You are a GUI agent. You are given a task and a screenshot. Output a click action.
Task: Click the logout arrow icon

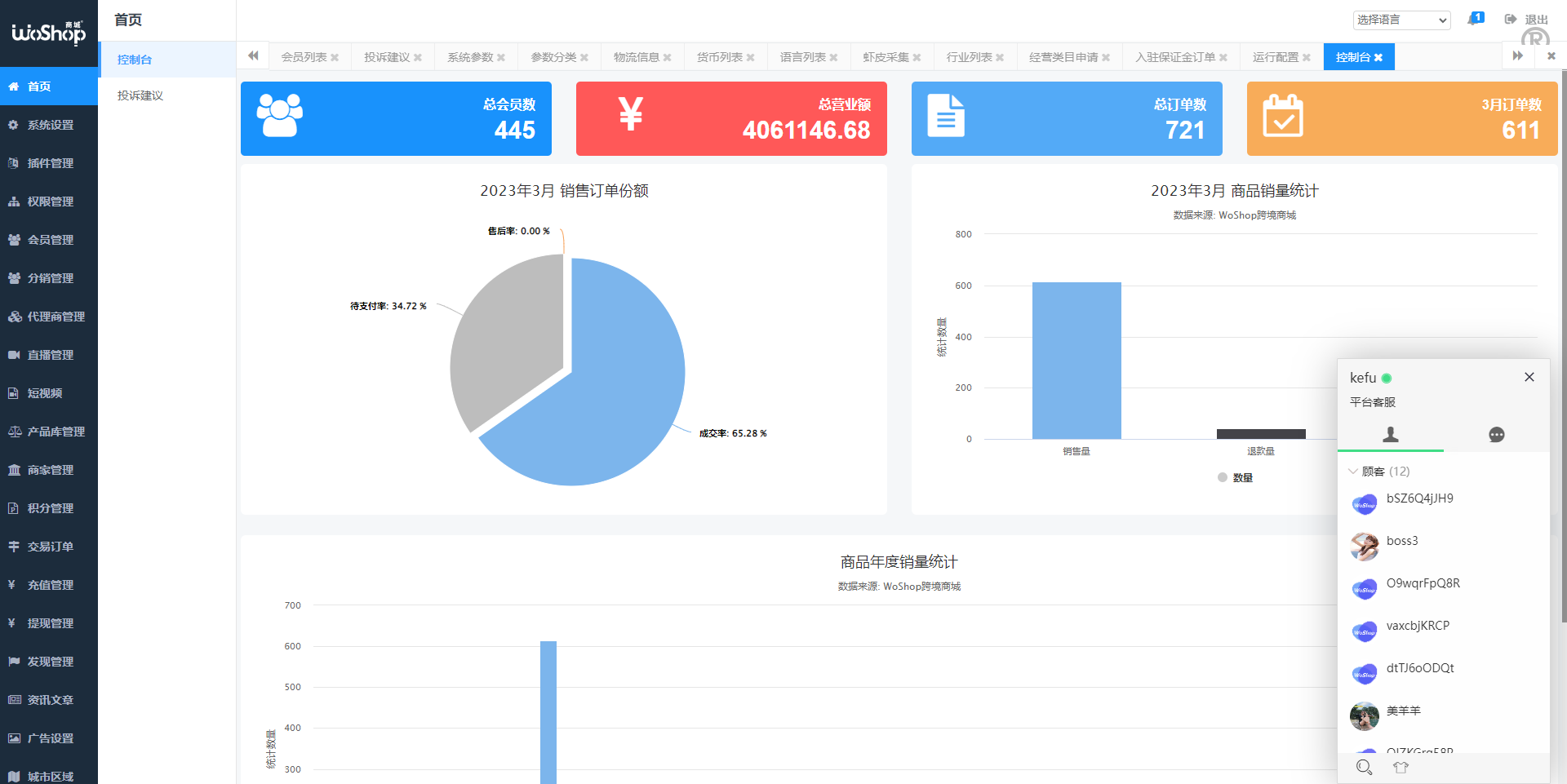(x=1511, y=20)
